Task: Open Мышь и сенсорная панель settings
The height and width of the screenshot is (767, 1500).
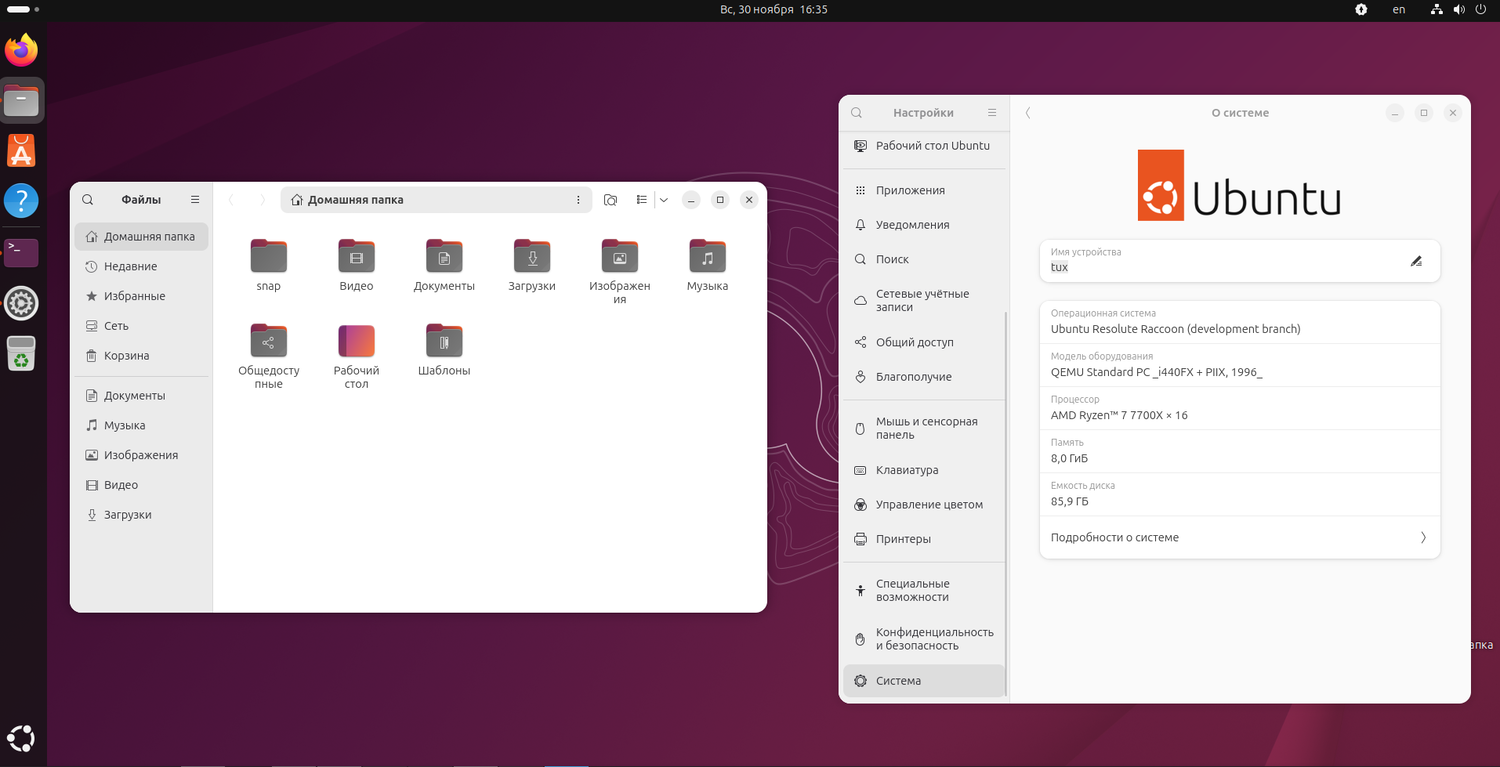Action: coord(923,428)
